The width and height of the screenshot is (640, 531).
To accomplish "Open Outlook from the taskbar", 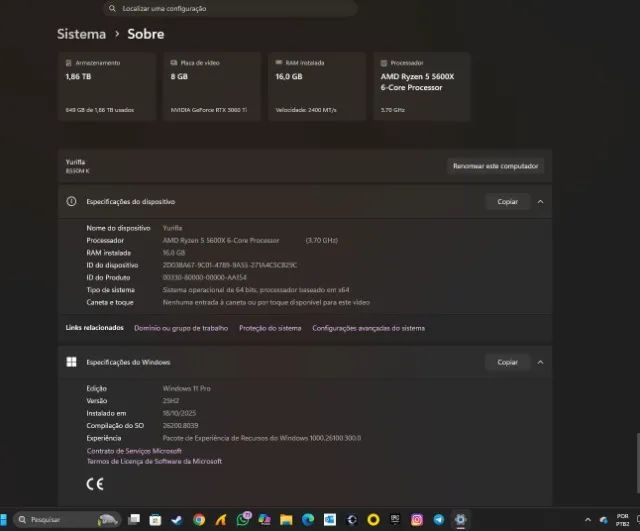I will pos(330,520).
